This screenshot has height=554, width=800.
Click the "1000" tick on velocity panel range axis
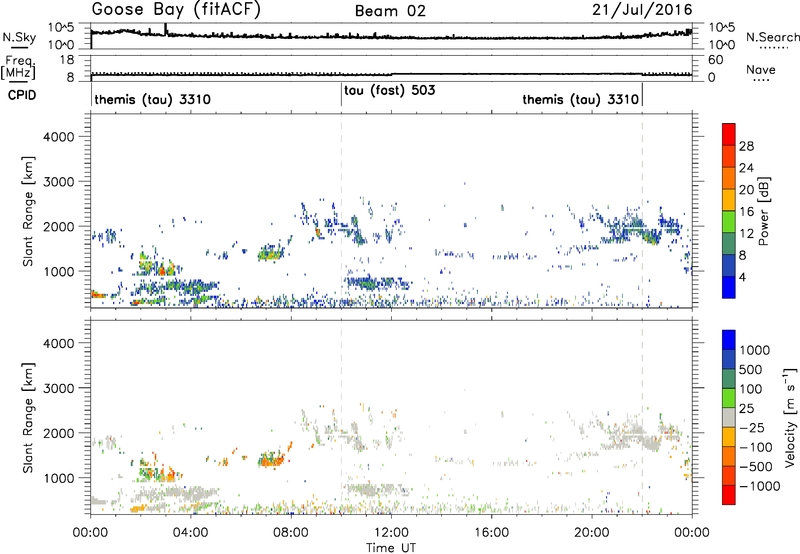(58, 478)
